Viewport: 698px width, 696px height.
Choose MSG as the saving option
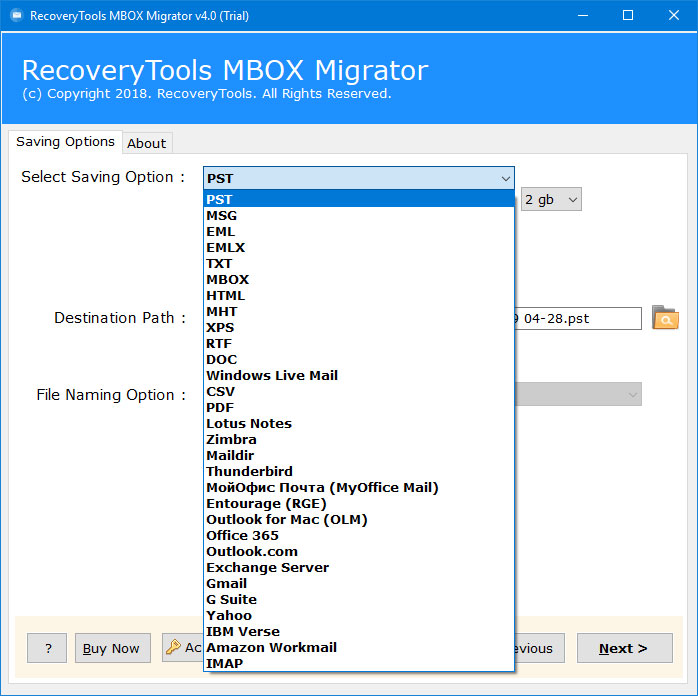pyautogui.click(x=359, y=215)
